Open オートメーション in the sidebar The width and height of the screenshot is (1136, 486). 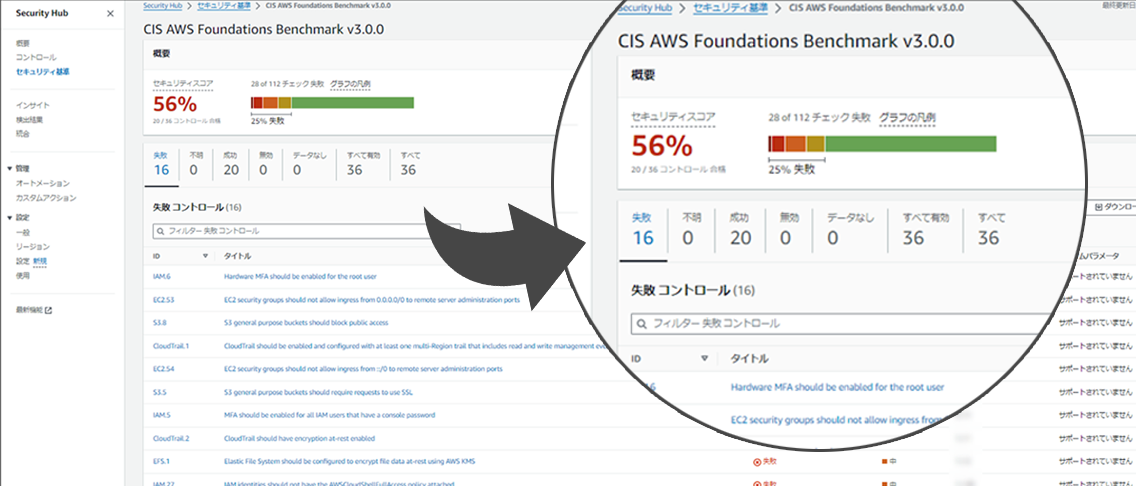43,183
